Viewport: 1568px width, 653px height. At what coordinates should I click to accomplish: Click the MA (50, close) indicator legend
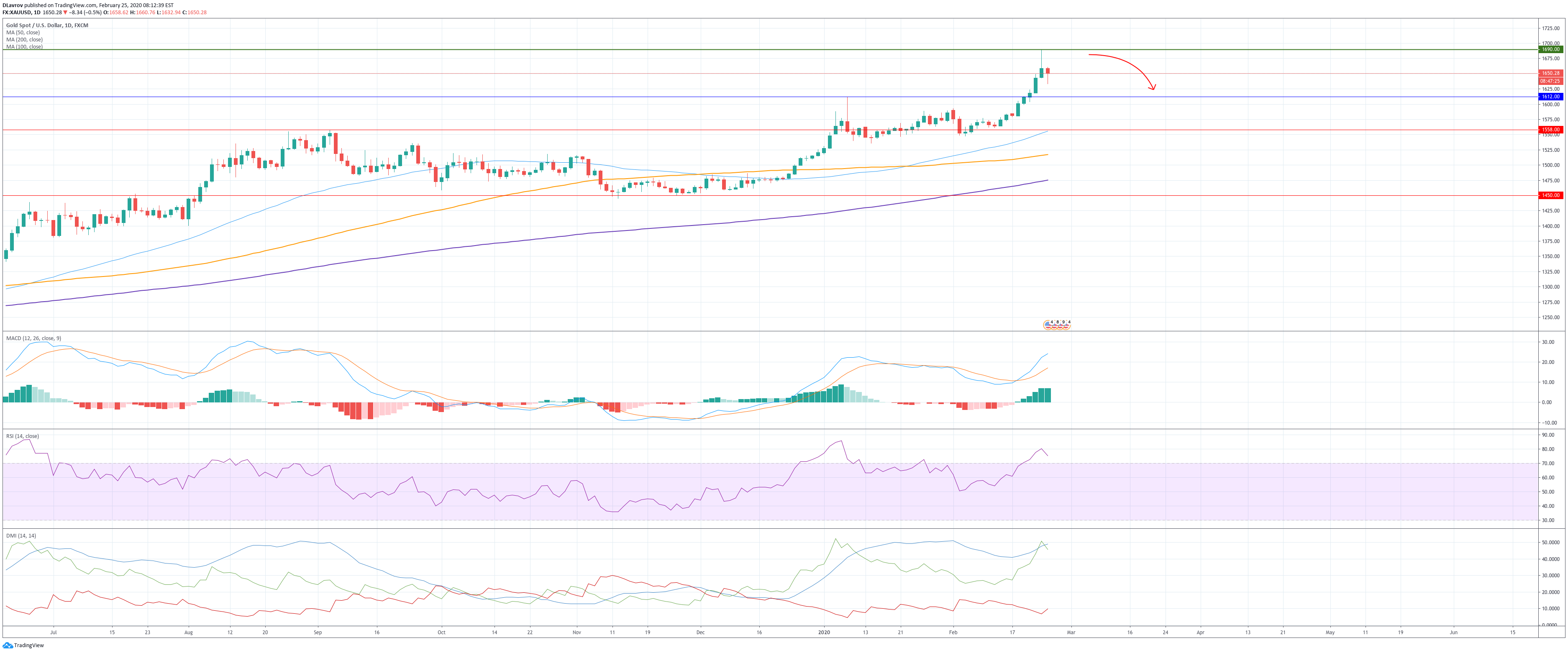[x=23, y=32]
